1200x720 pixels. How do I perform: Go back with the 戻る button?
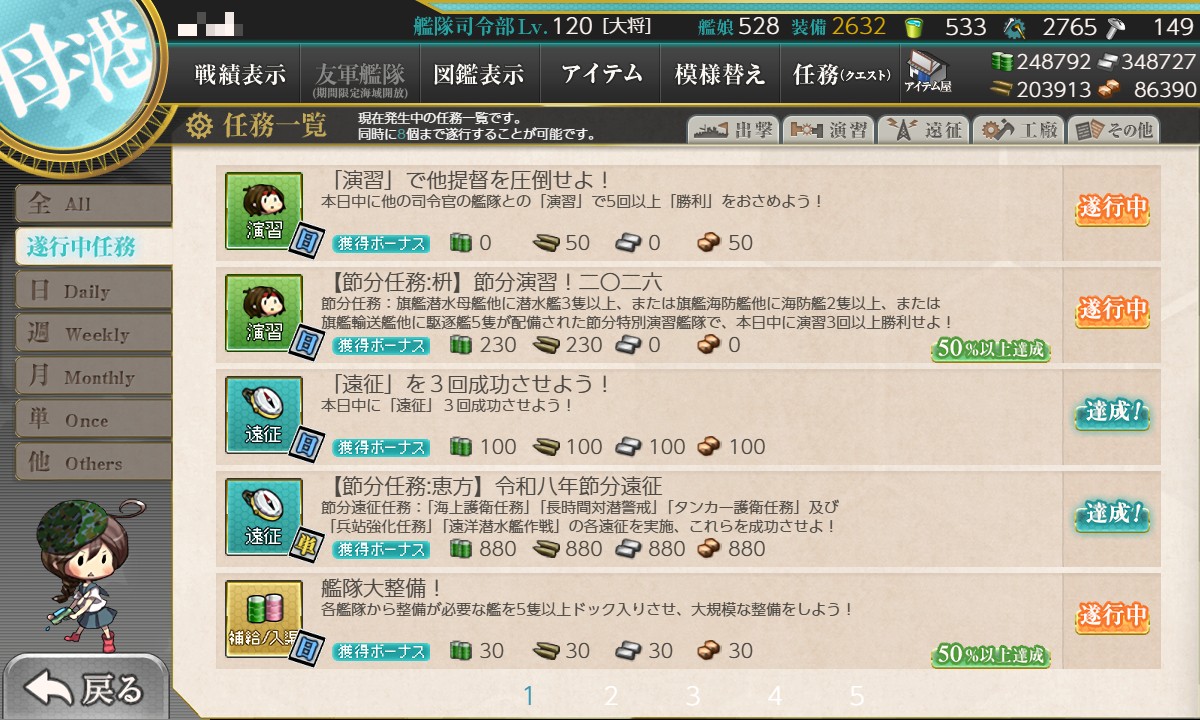pyautogui.click(x=85, y=688)
